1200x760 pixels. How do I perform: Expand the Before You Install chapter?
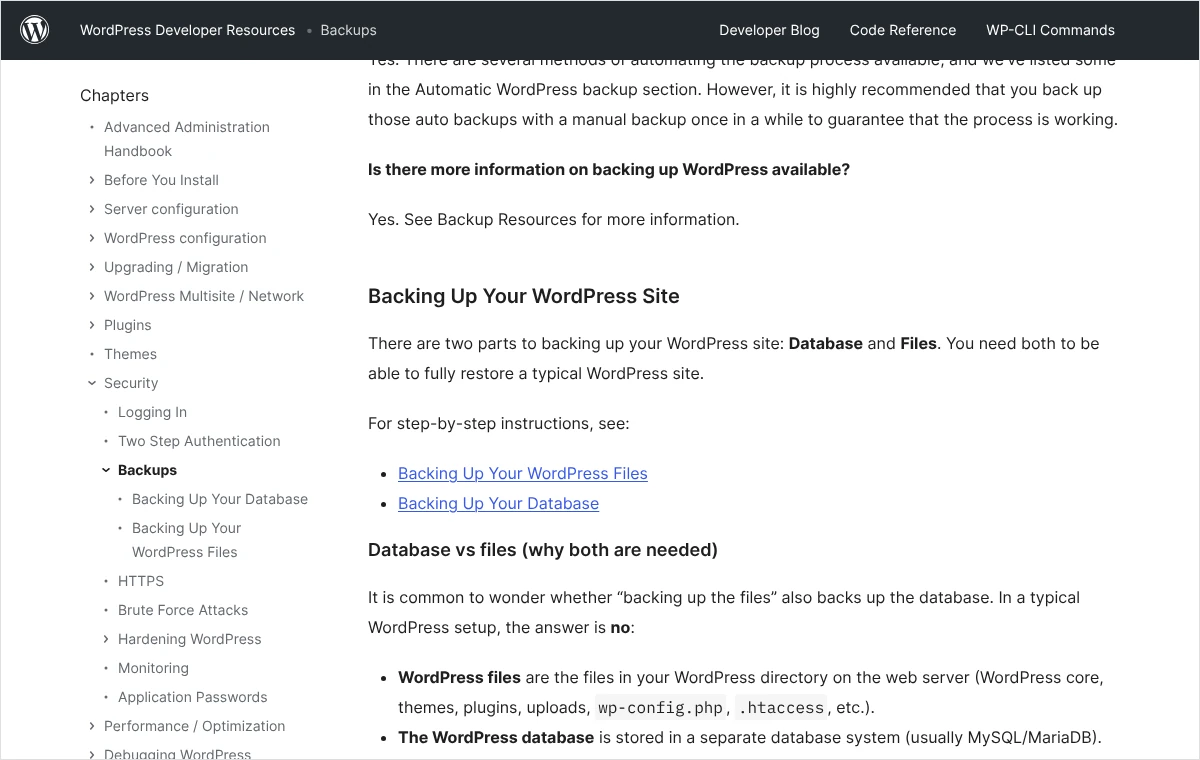[x=92, y=180]
